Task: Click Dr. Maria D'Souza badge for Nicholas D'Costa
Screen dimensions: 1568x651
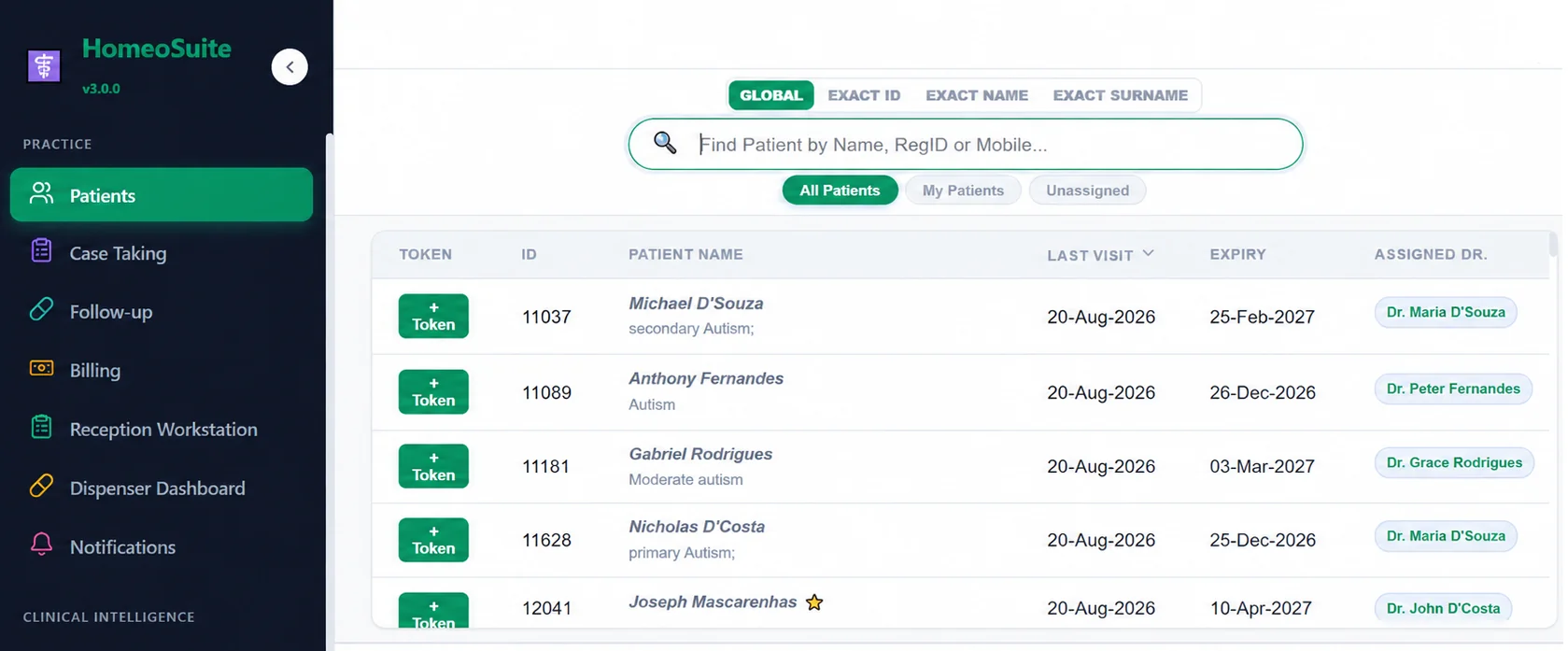Action: [x=1446, y=536]
